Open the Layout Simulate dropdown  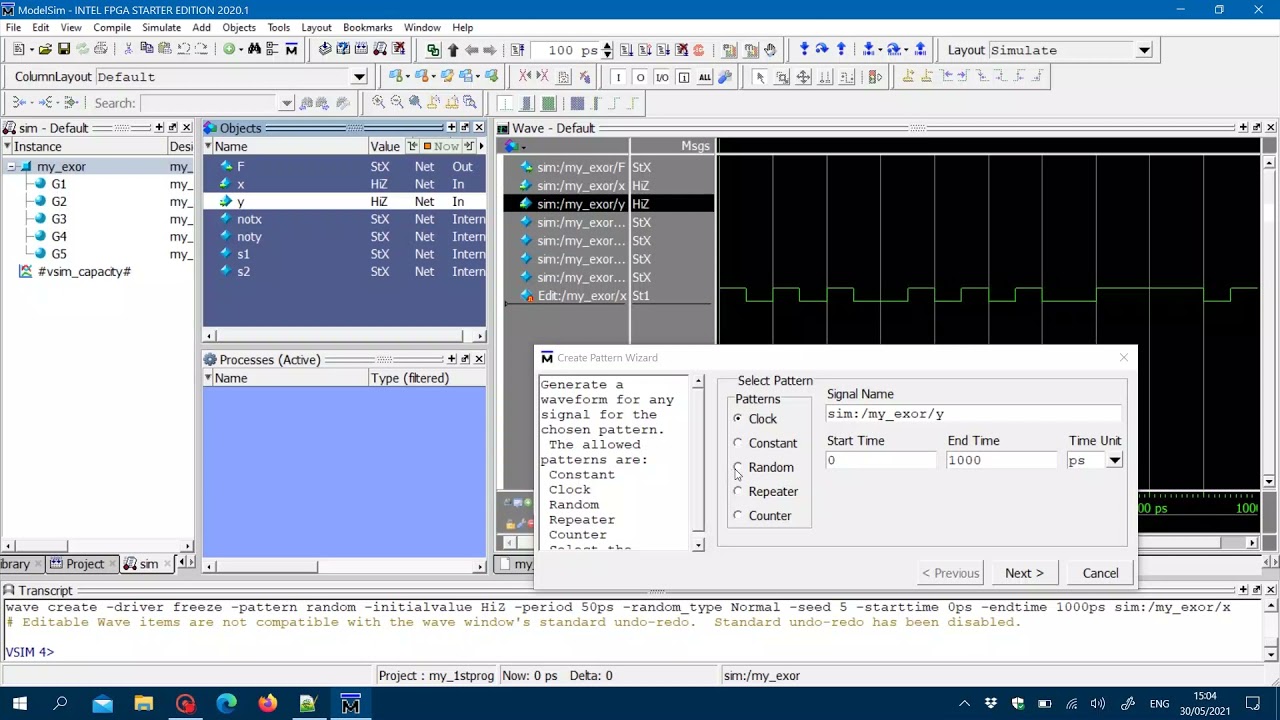(1144, 50)
